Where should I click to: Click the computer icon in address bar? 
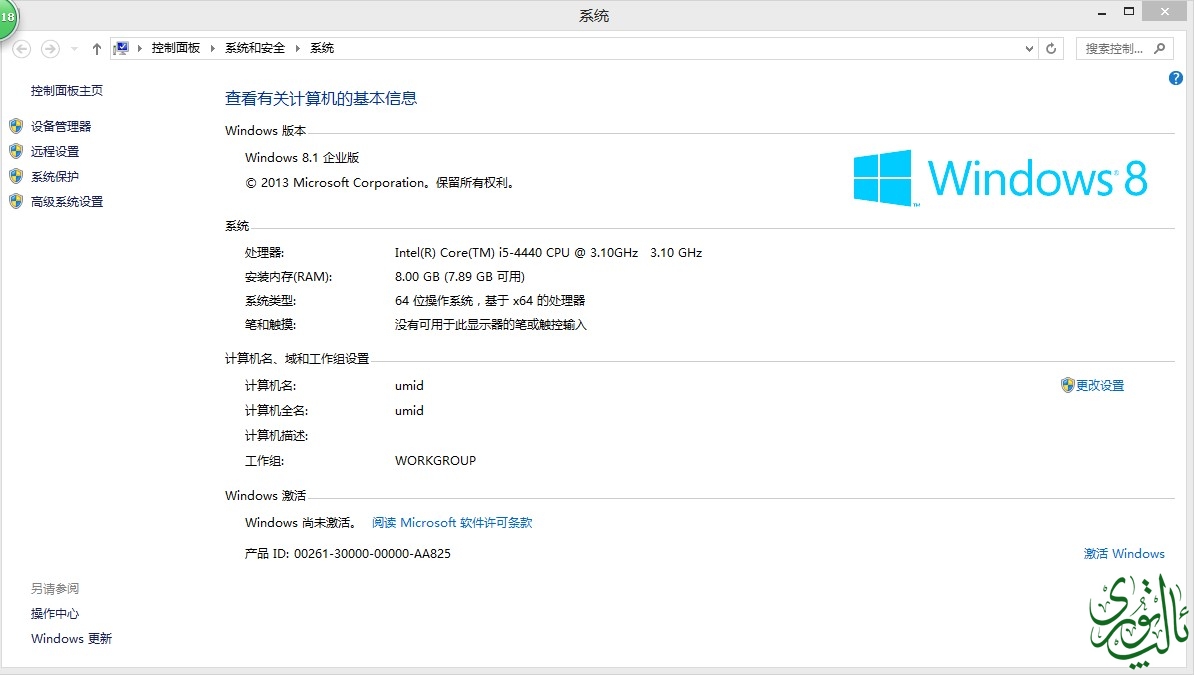click(x=121, y=48)
